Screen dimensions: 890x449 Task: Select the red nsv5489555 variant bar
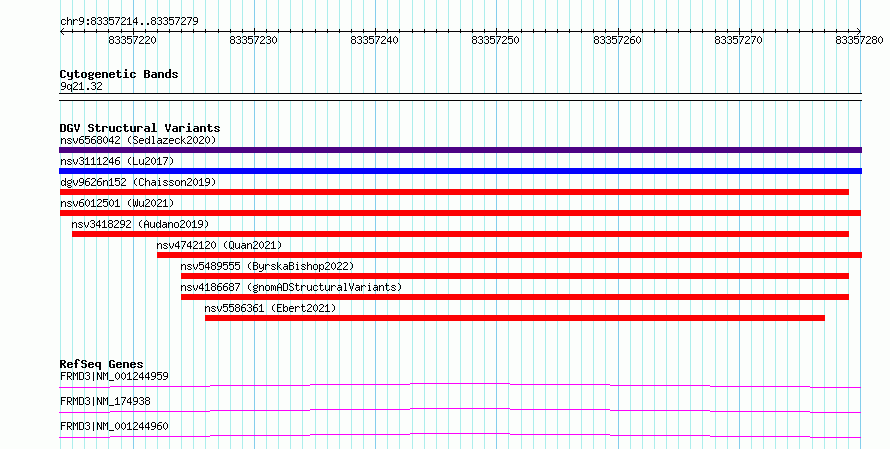pos(515,276)
